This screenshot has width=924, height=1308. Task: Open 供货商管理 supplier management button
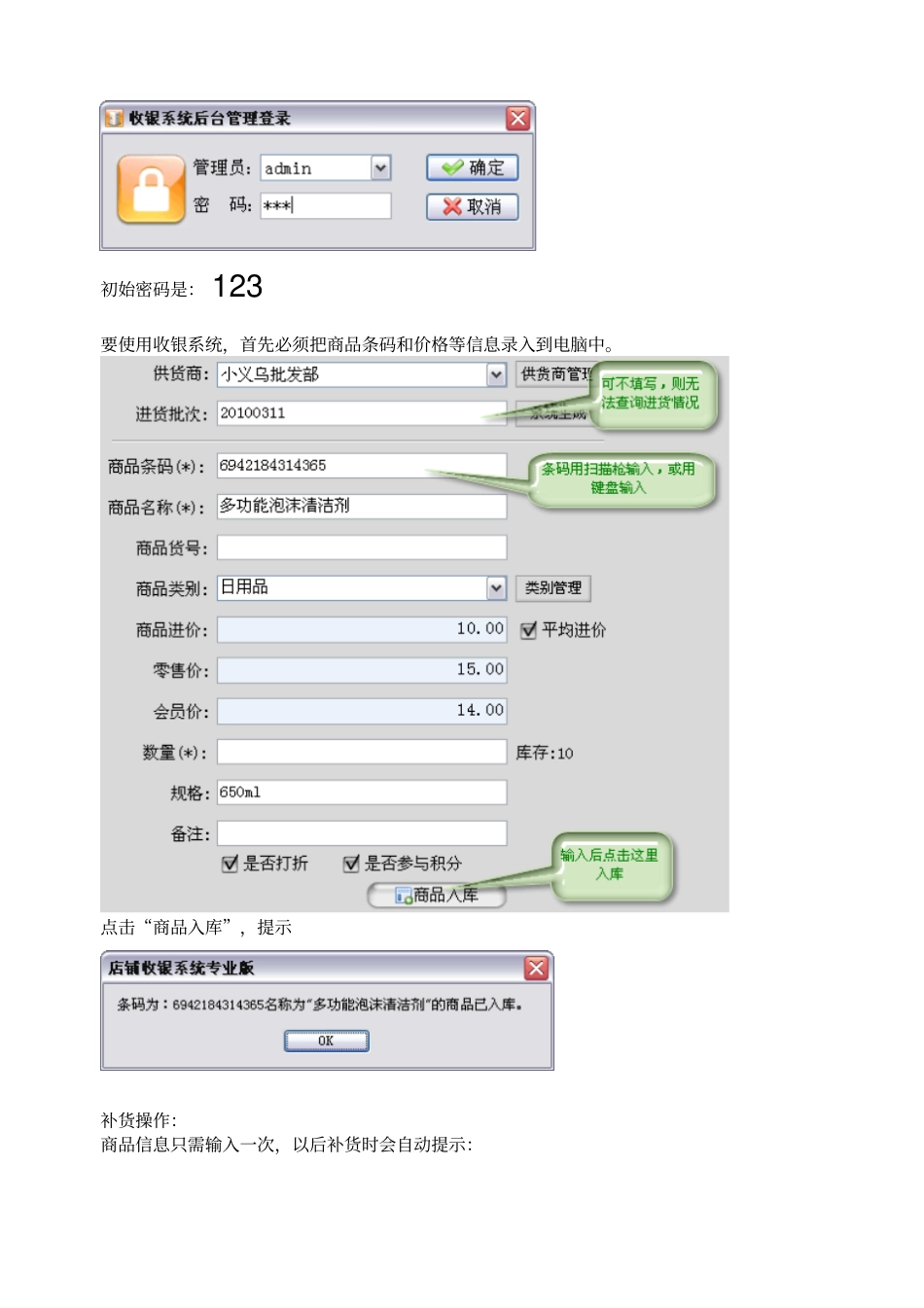(553, 374)
